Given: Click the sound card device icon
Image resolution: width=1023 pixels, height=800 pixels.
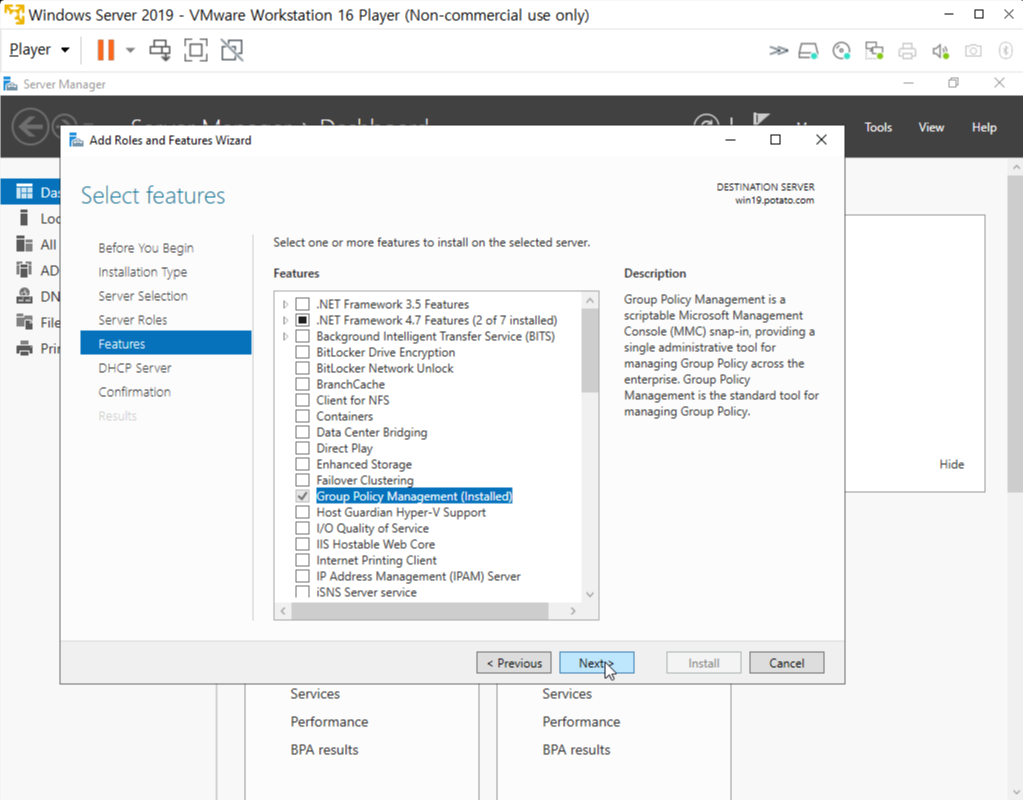Looking at the screenshot, I should (940, 50).
